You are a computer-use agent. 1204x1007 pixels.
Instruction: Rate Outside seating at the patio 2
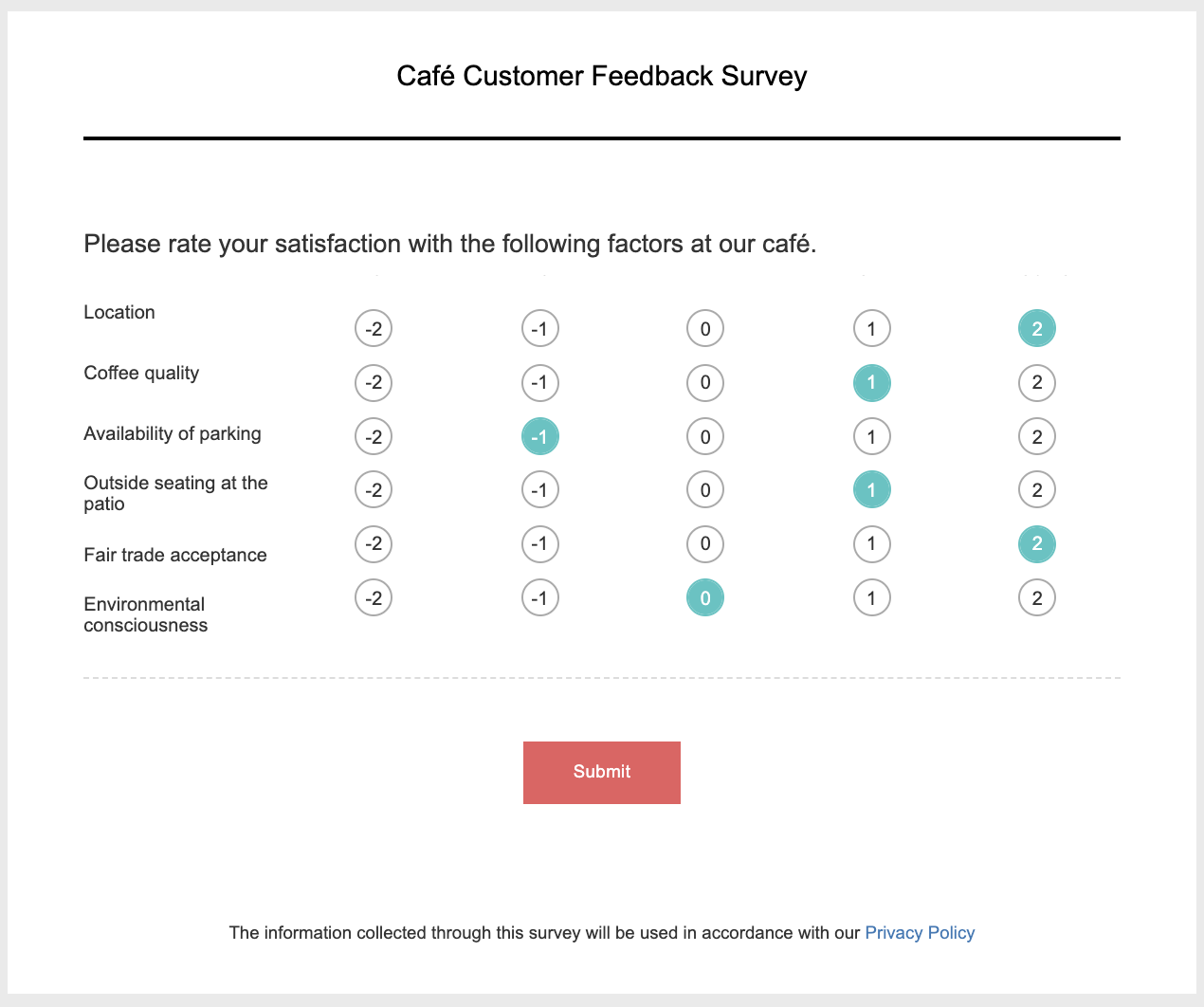[1037, 490]
